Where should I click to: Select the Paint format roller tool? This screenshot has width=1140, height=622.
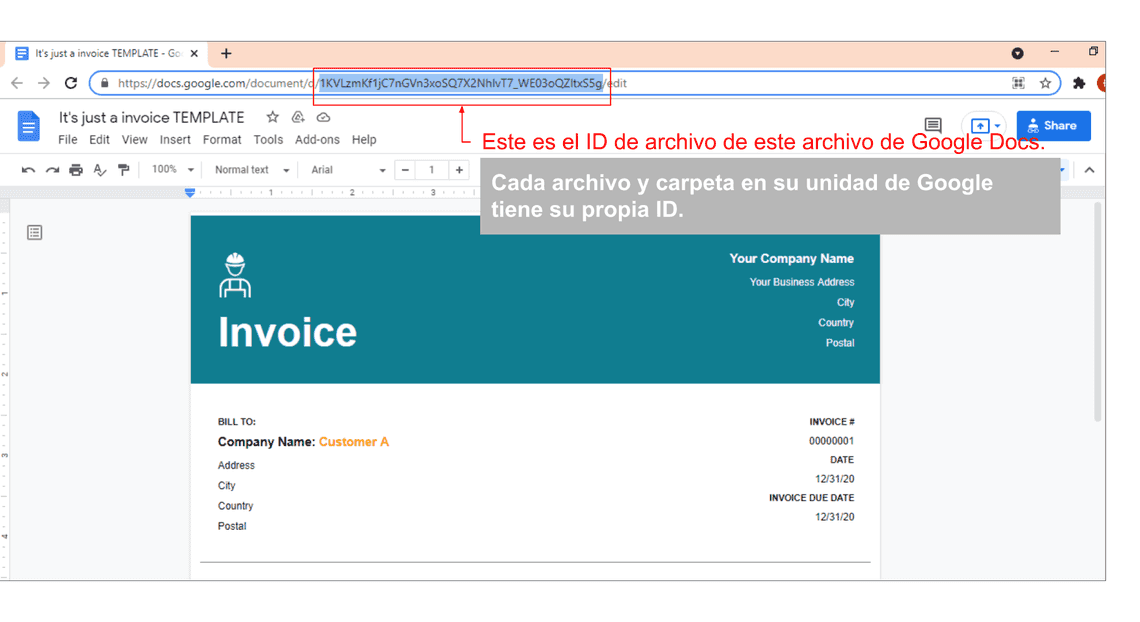(124, 170)
